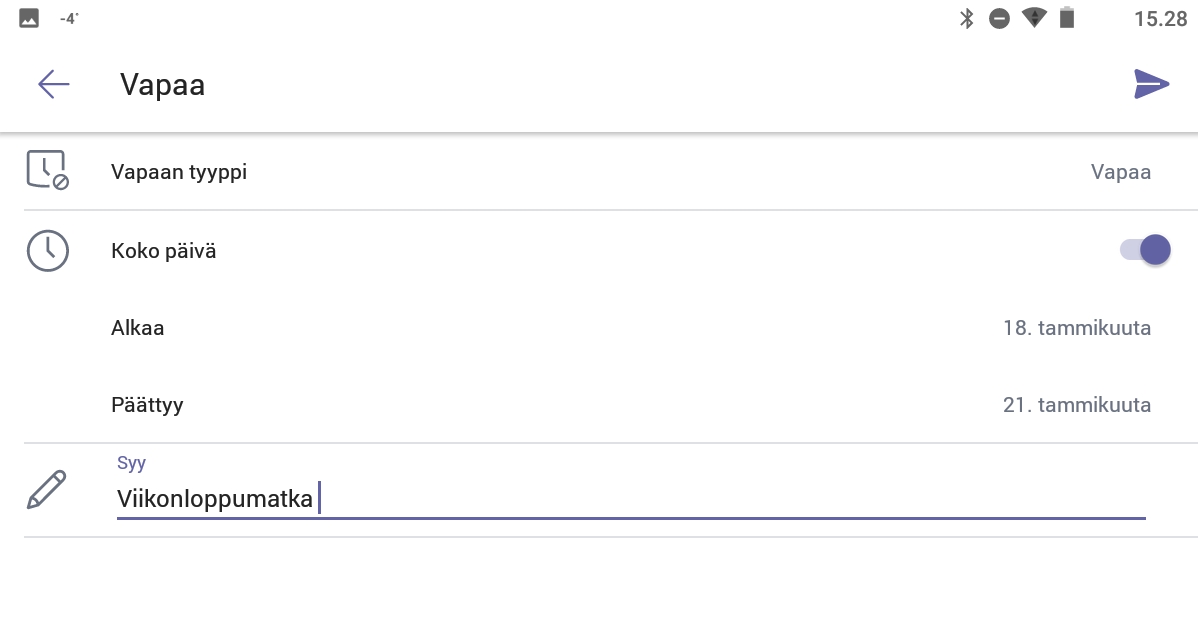Tap the Wi-Fi signal icon
Screen dimensions: 1198x619
click(x=1033, y=18)
